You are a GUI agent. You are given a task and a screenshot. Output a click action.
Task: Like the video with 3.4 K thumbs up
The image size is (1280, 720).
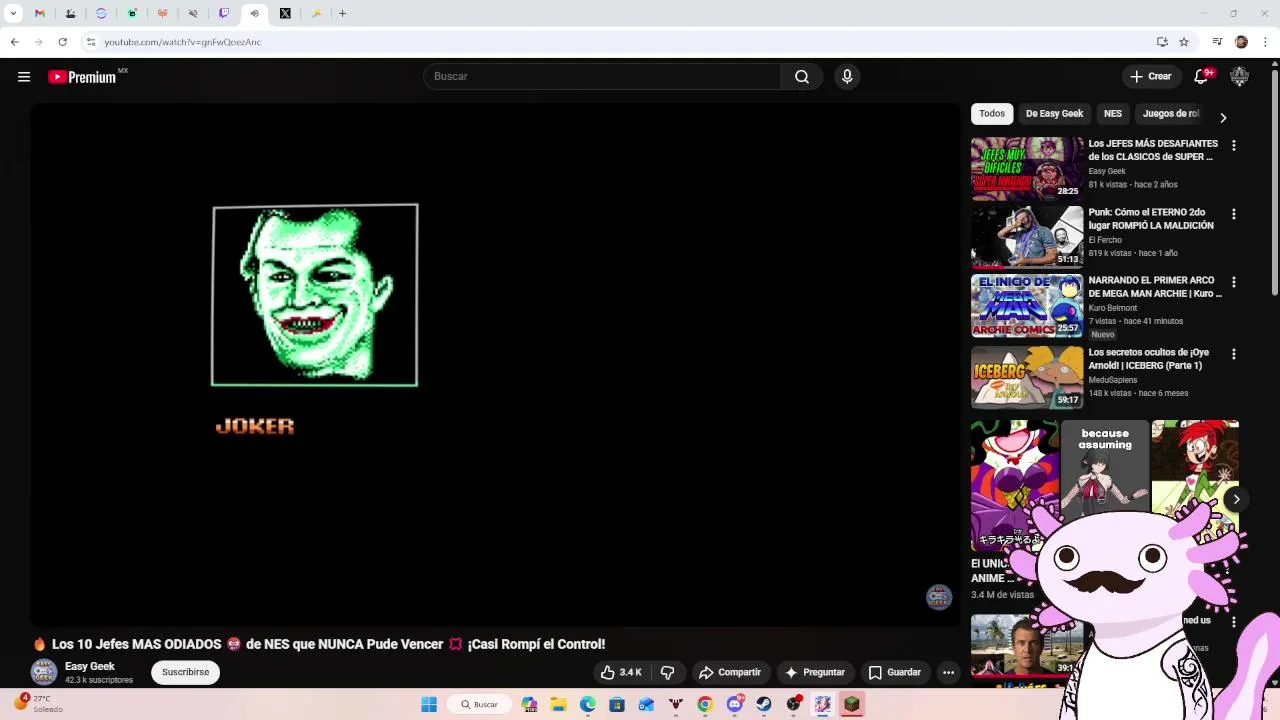[x=620, y=672]
